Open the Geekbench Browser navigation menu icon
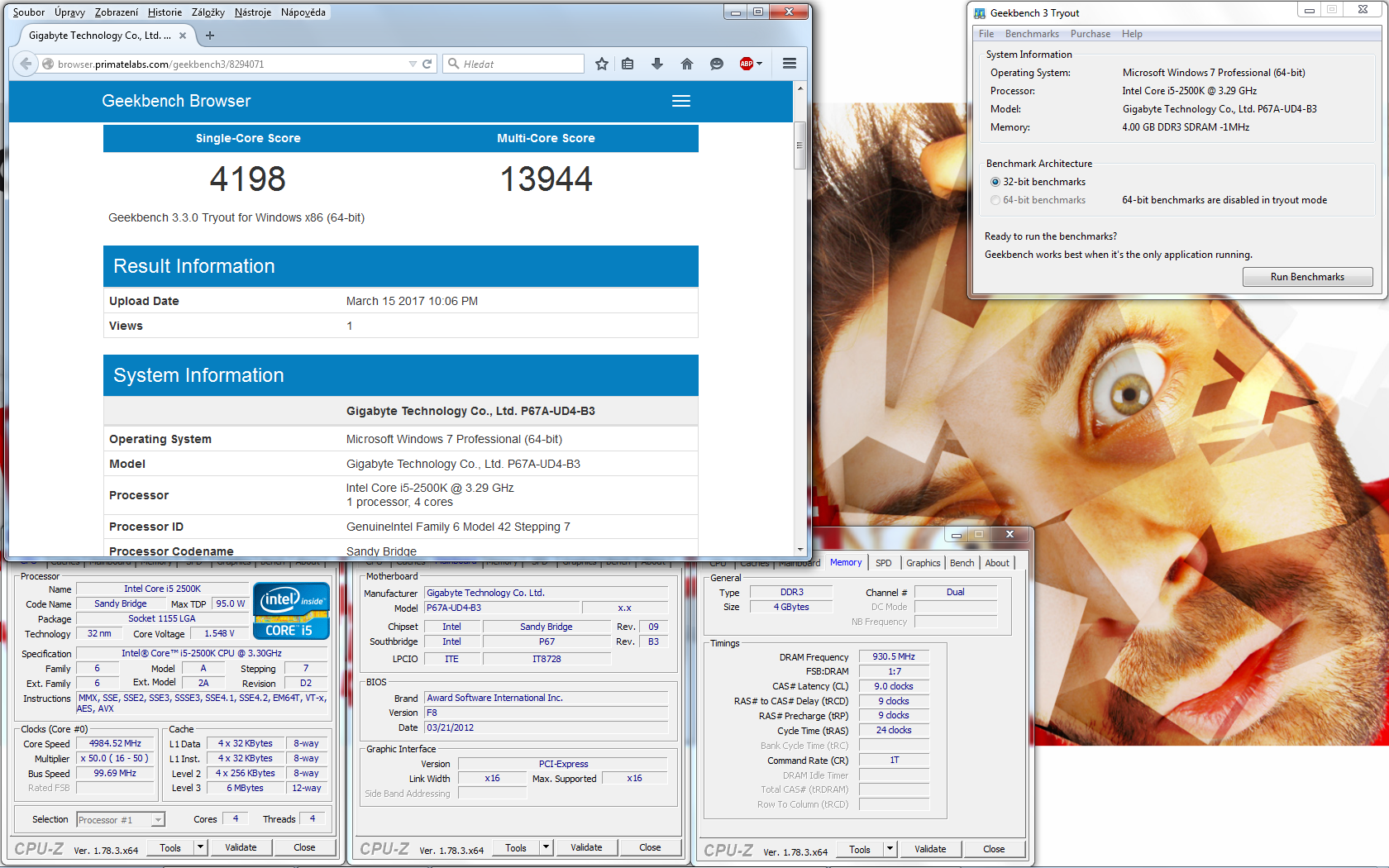The width and height of the screenshot is (1389, 868). point(681,101)
